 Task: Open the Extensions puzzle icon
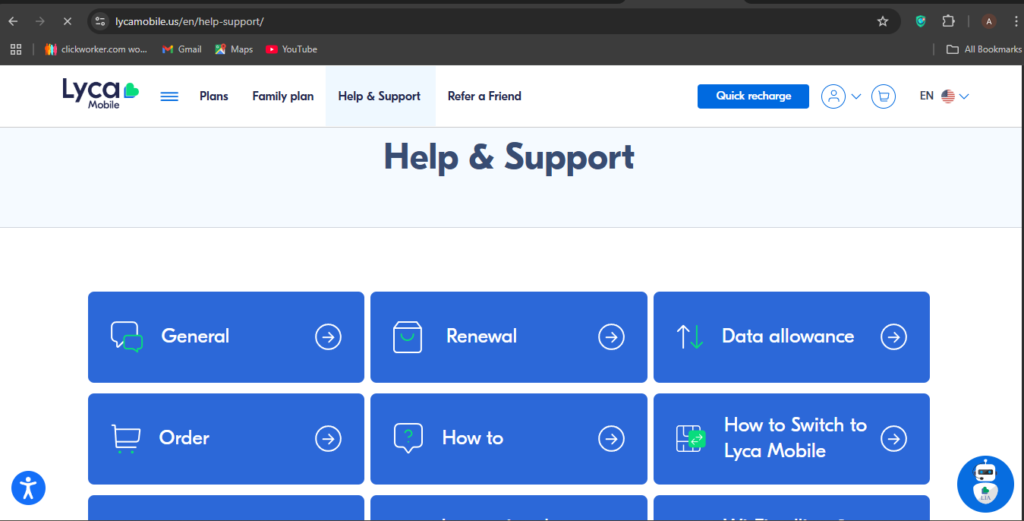[x=948, y=22]
